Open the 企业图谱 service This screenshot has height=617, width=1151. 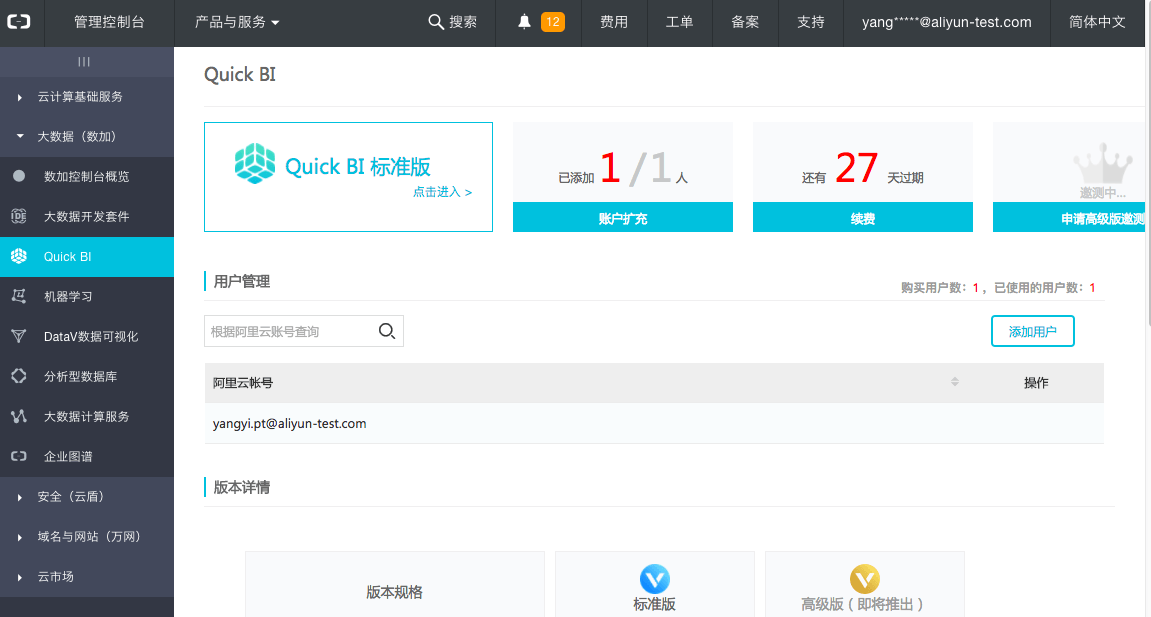86,457
